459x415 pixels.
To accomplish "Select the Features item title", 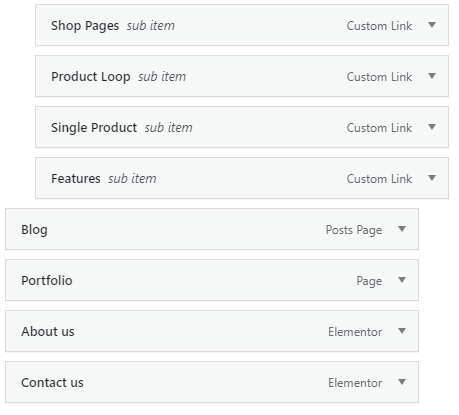I will (x=76, y=179).
